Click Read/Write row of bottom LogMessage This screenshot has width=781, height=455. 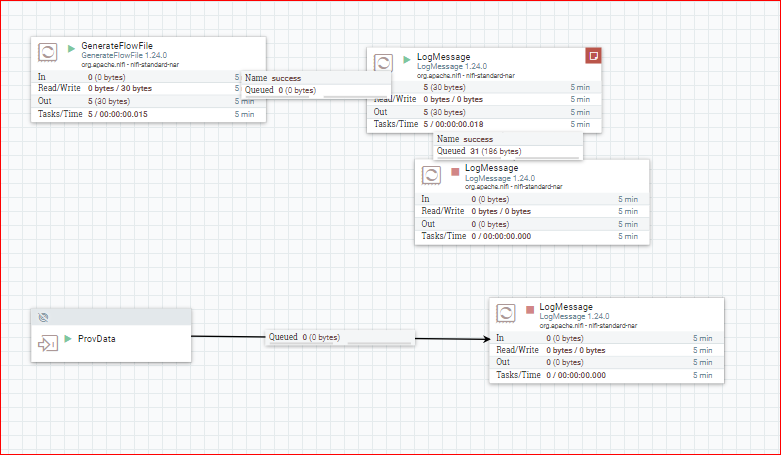[x=607, y=350]
